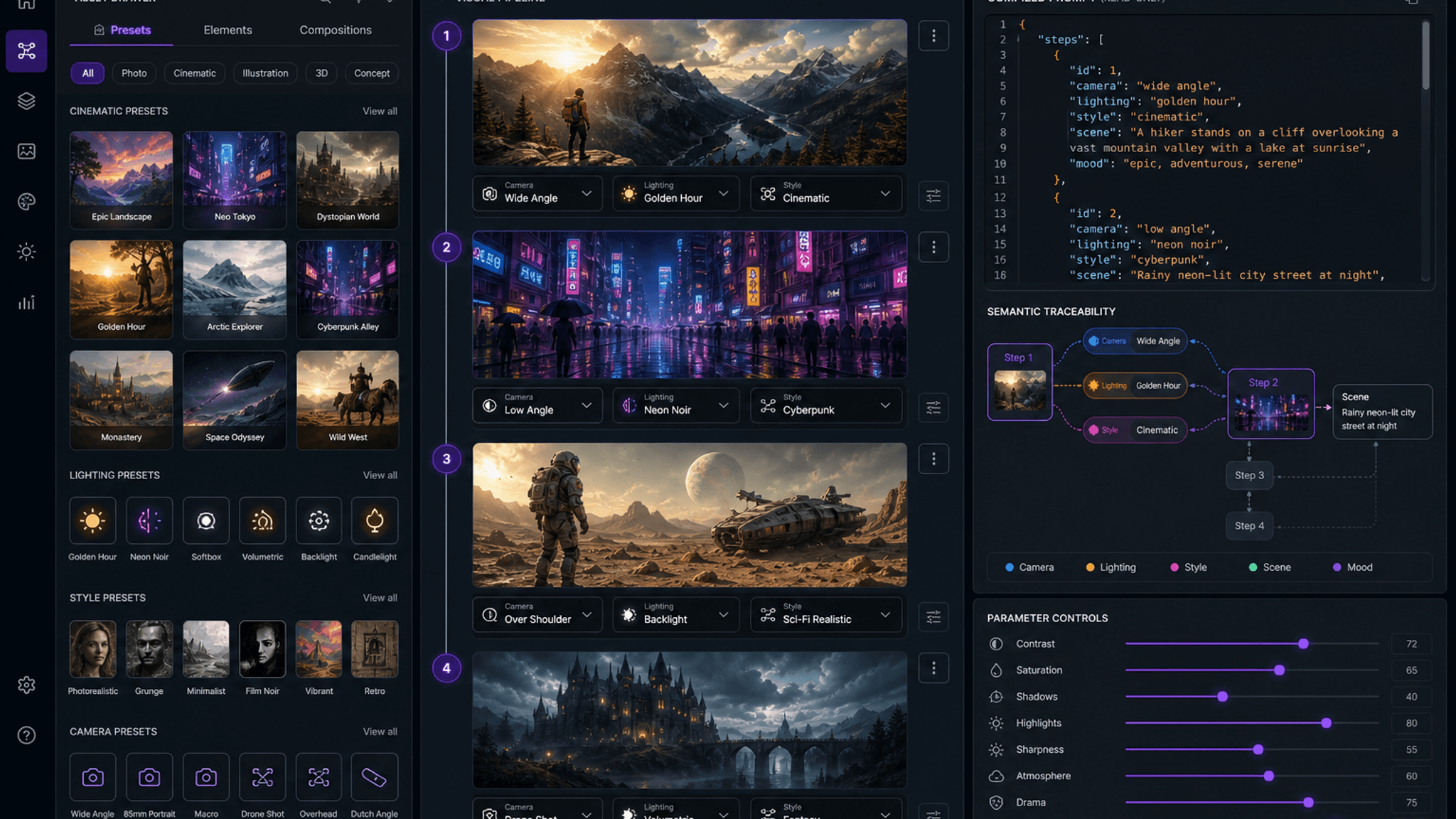
Task: Choose the Space Odyssey preset thumbnail
Action: [235, 400]
